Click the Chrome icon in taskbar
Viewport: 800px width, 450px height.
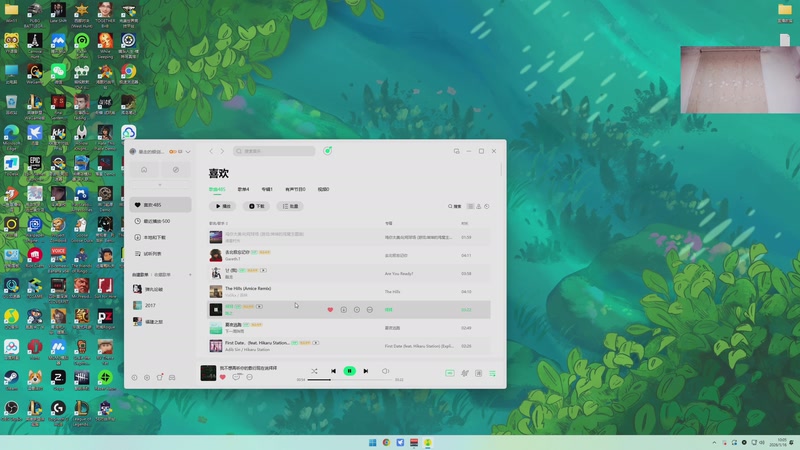click(386, 442)
